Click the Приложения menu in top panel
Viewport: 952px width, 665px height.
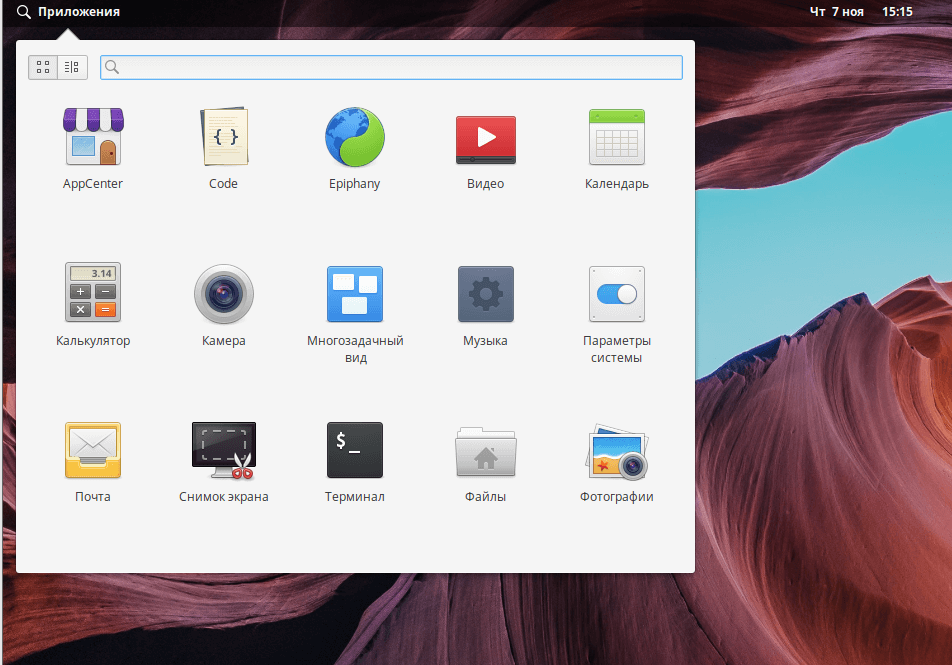[x=78, y=12]
